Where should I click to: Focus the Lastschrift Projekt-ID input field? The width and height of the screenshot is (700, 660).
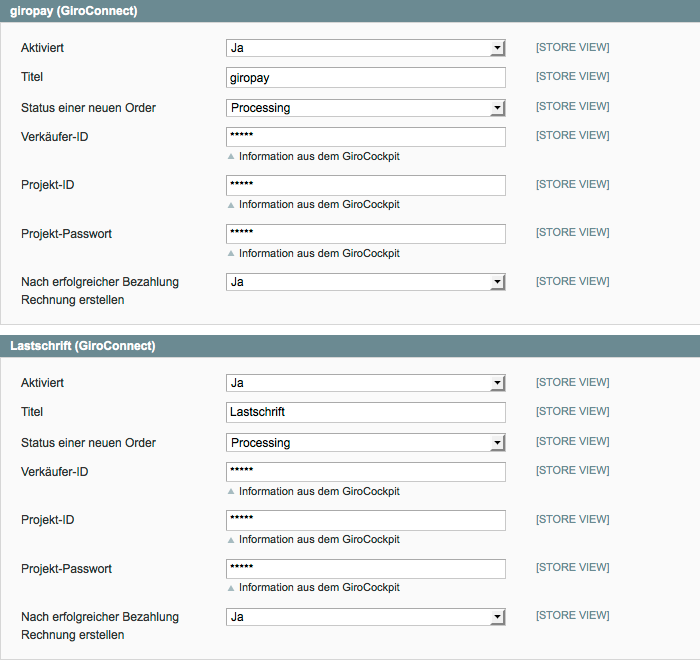[x=366, y=520]
